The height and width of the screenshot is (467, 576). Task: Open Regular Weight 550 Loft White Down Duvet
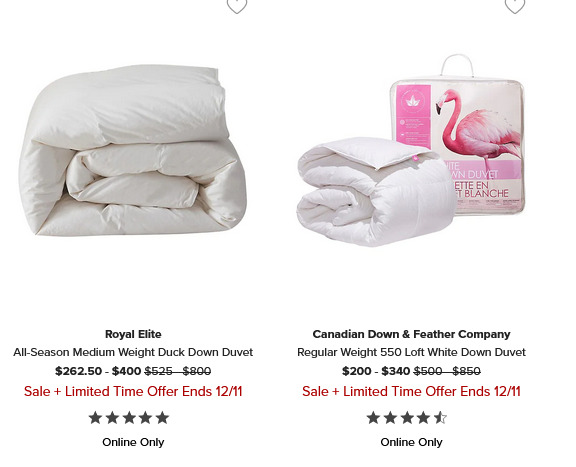411,352
